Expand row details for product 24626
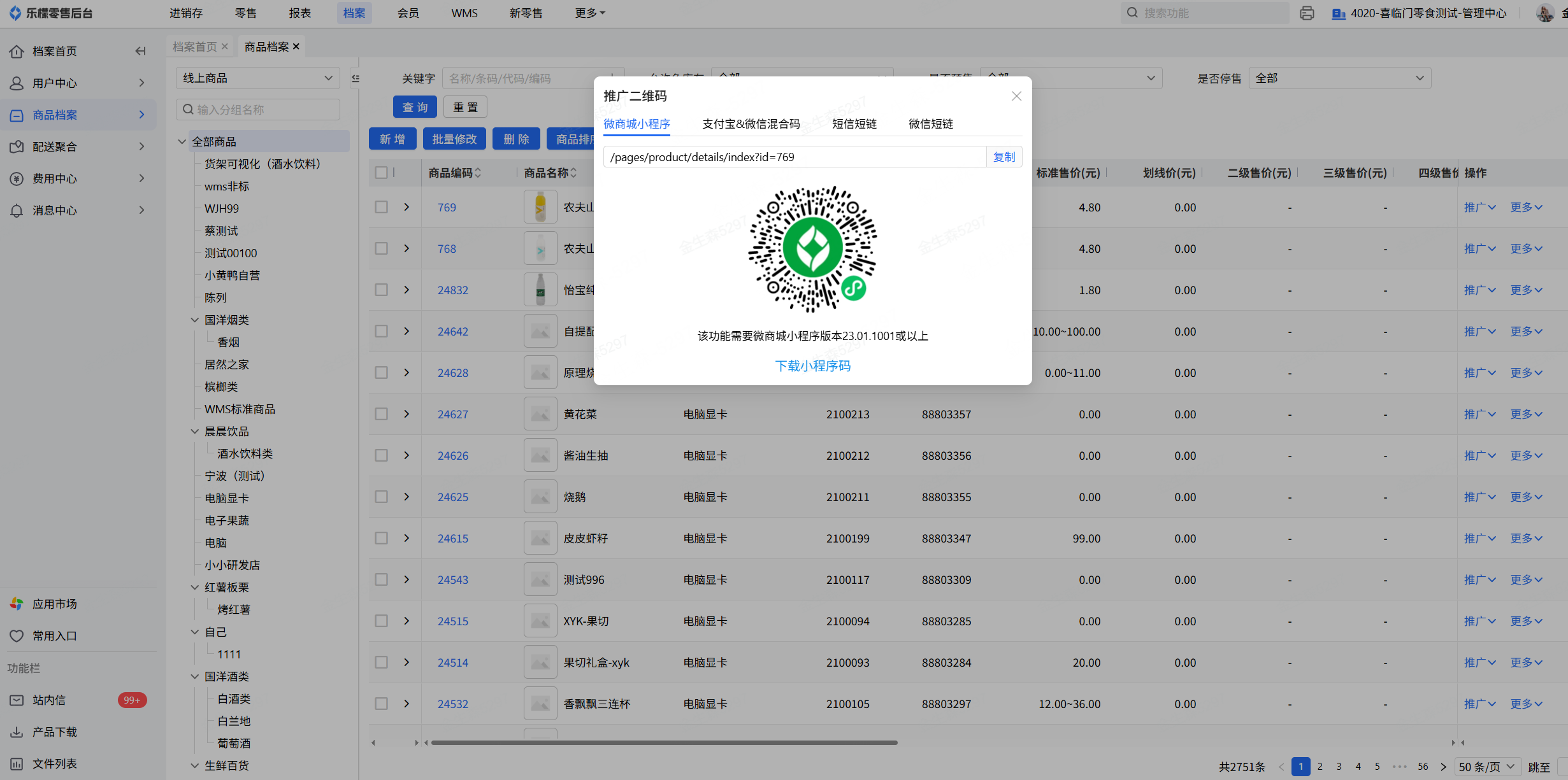Viewport: 1568px width, 780px height. pos(406,455)
